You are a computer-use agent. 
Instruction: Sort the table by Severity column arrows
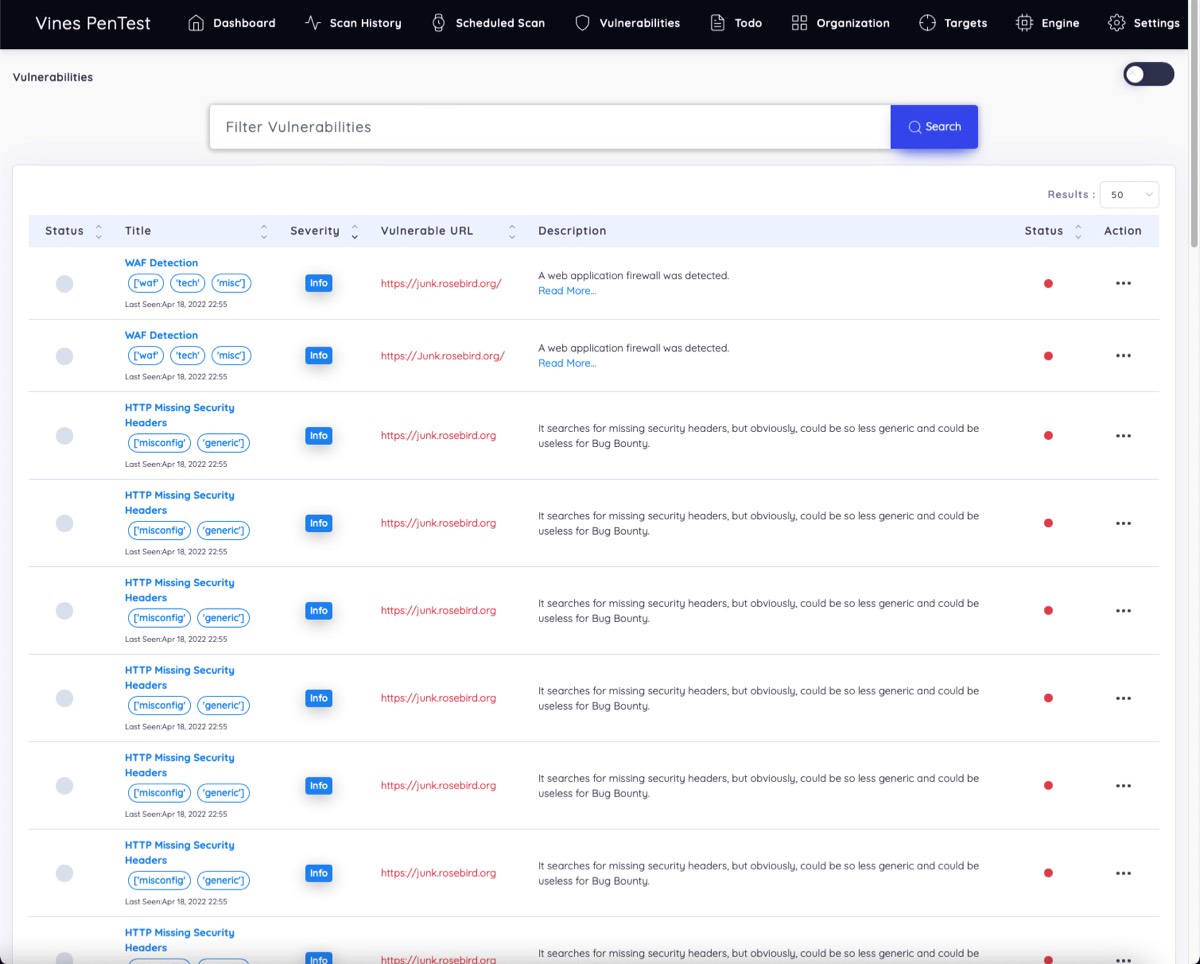coord(354,231)
